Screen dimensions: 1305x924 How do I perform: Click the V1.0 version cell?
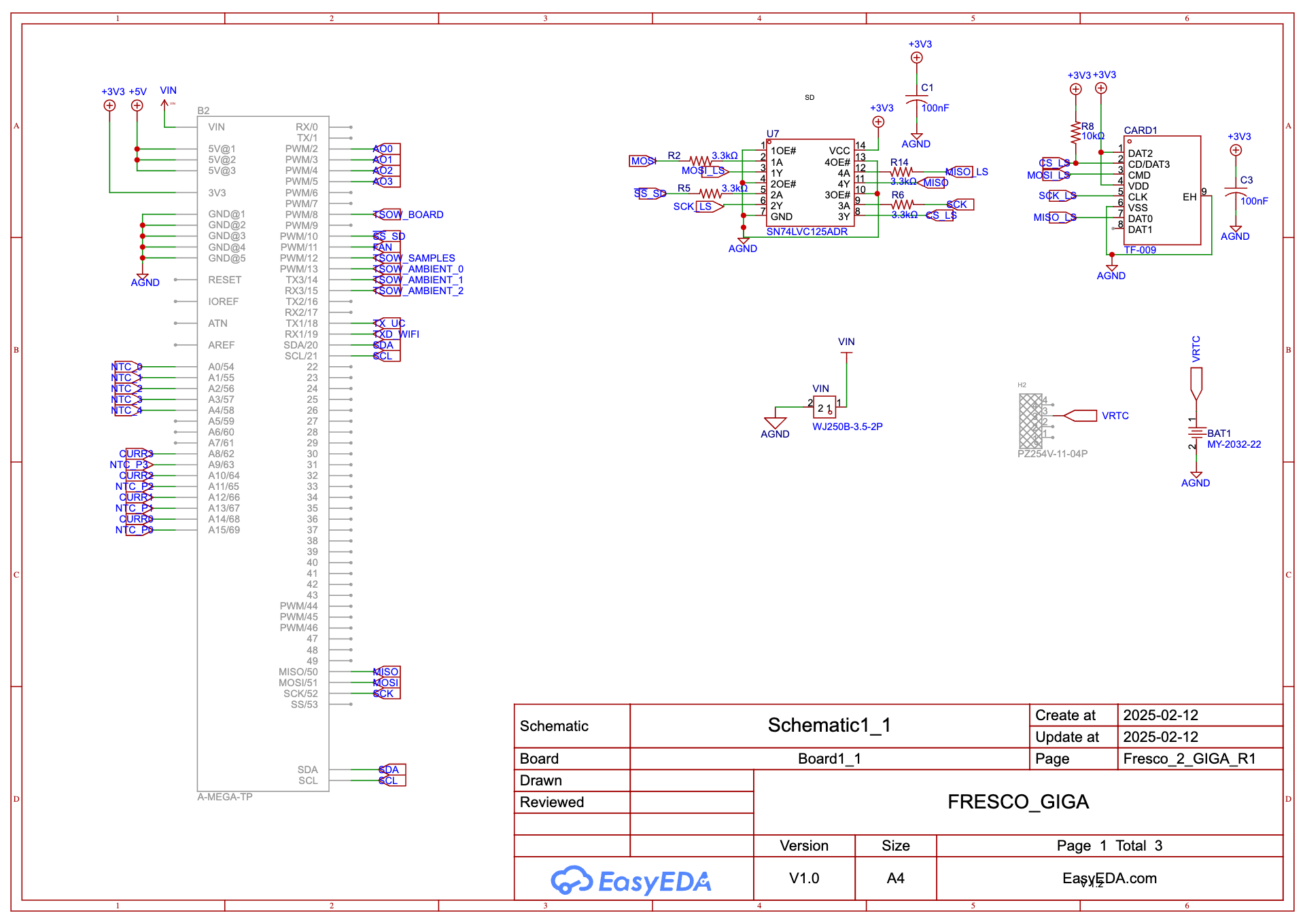[x=804, y=878]
